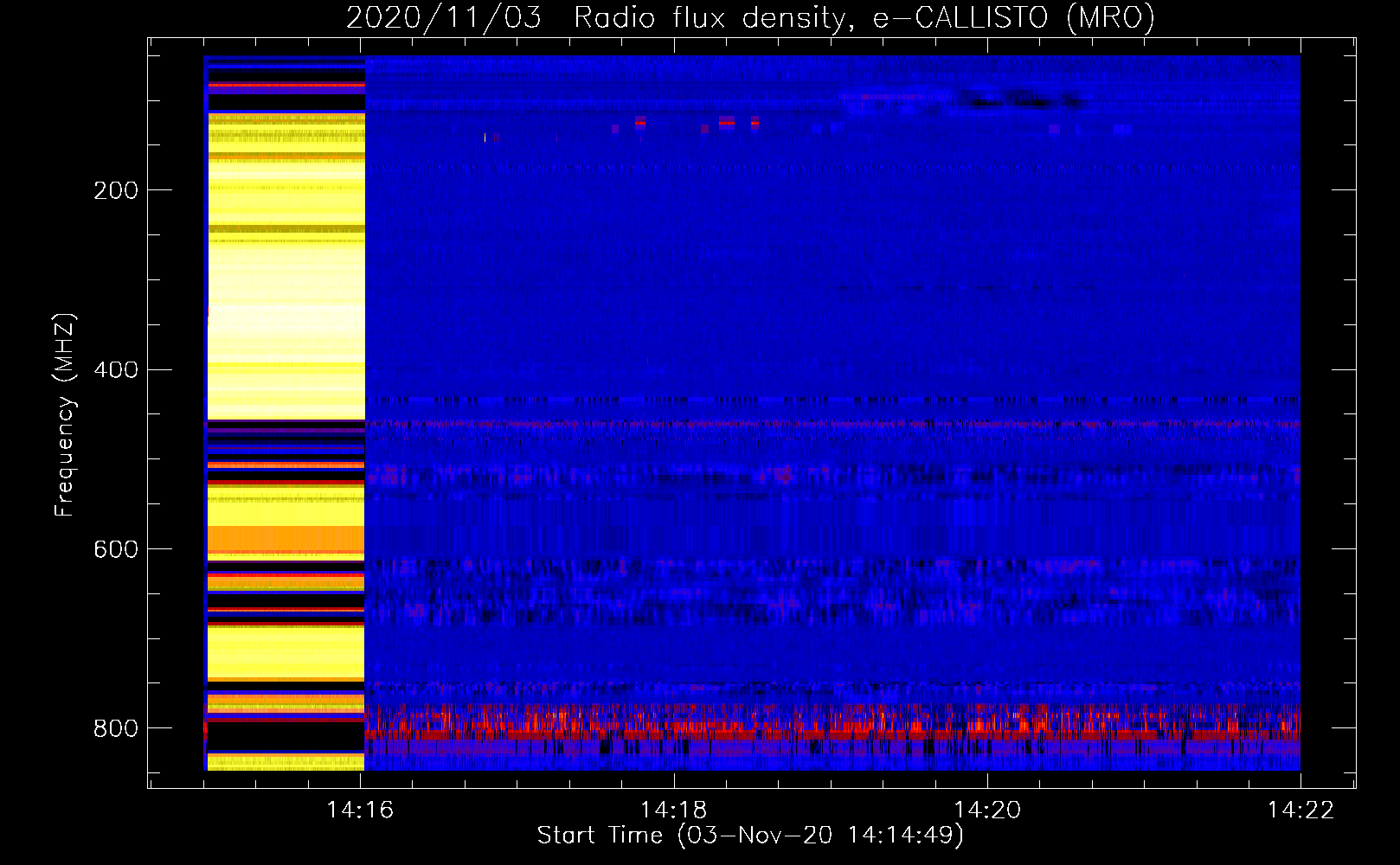Click the 600 frequency tick label
The width and height of the screenshot is (1400, 865).
(x=116, y=550)
